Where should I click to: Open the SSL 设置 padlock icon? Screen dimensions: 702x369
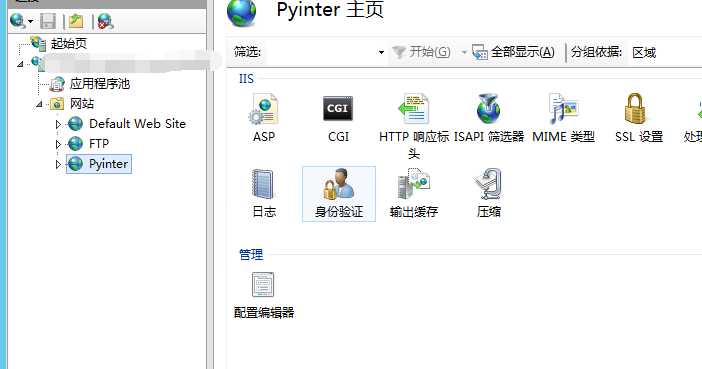click(x=635, y=109)
